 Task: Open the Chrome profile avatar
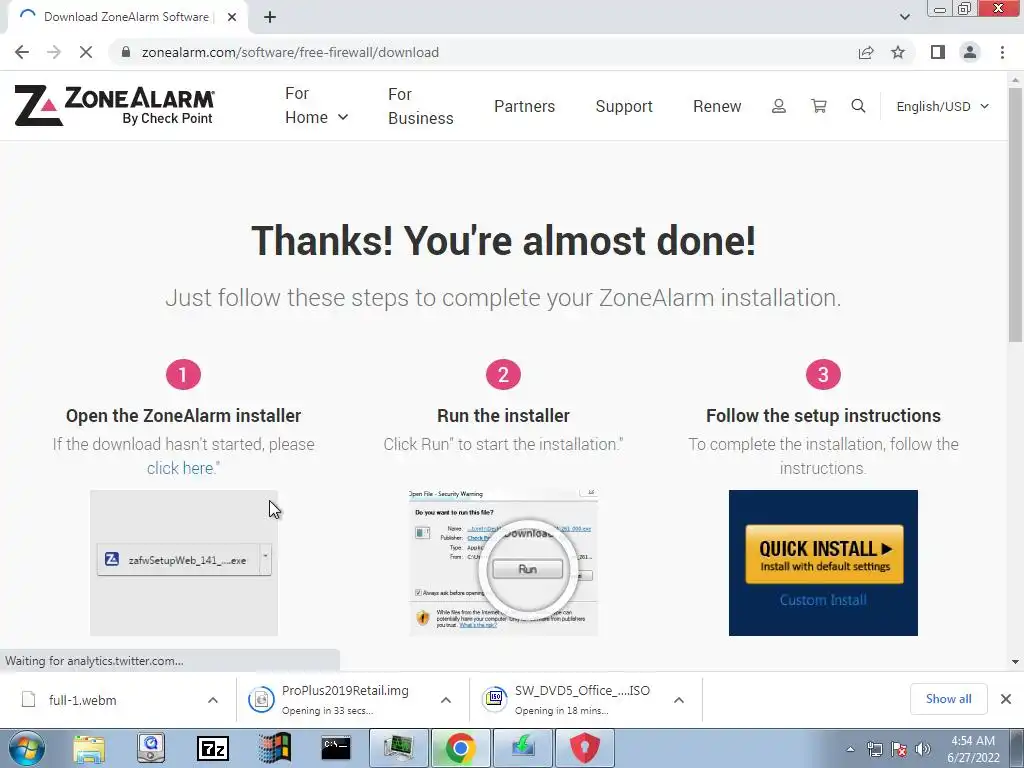(x=970, y=52)
